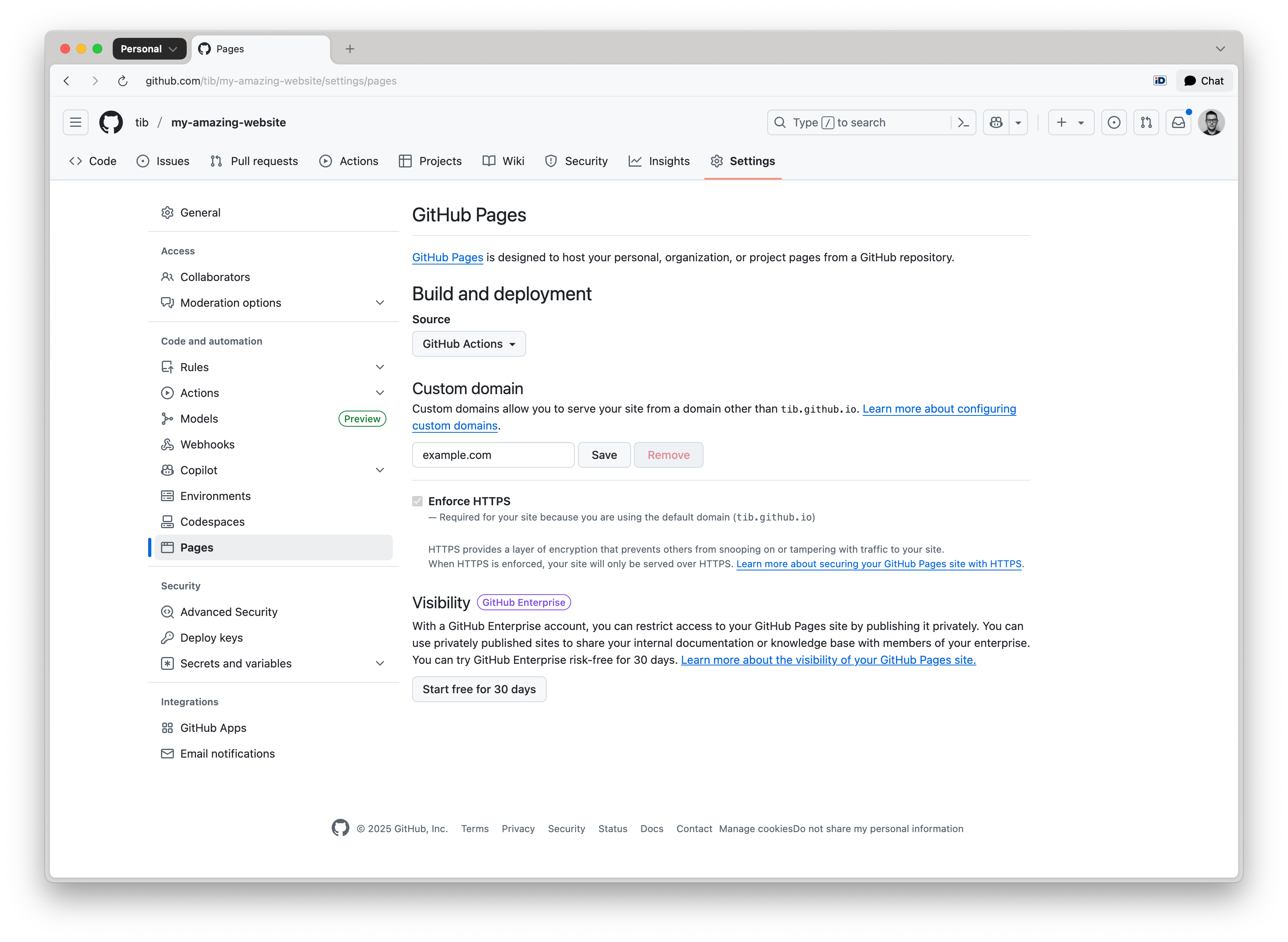The width and height of the screenshot is (1288, 942).
Task: Click my-amazing-website repository name
Action: pos(229,123)
